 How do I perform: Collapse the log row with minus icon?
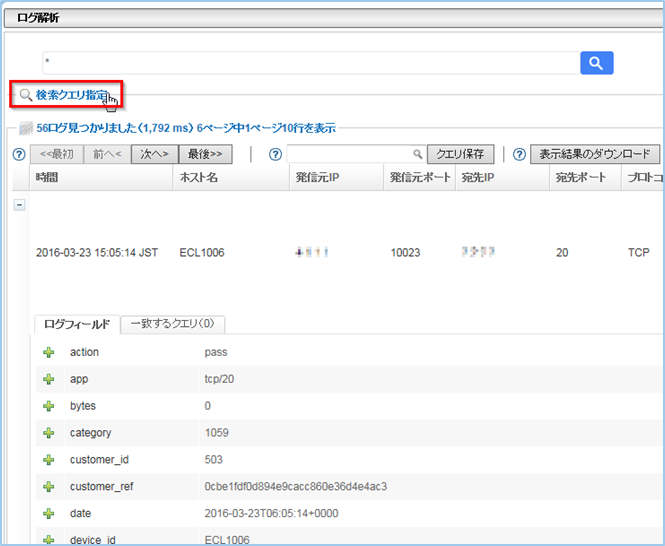(19, 204)
